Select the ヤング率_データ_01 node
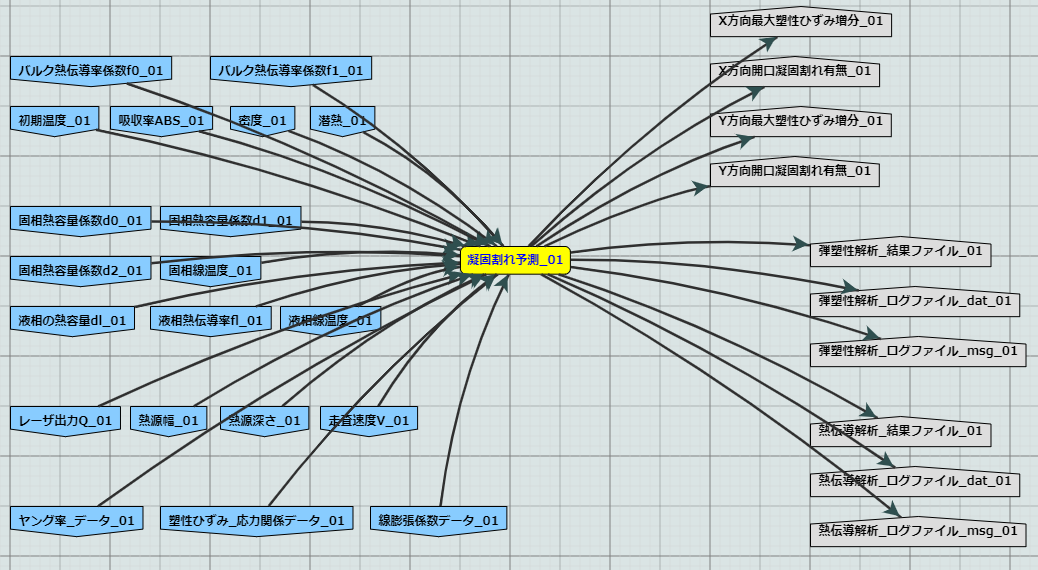The image size is (1038, 570). [77, 521]
